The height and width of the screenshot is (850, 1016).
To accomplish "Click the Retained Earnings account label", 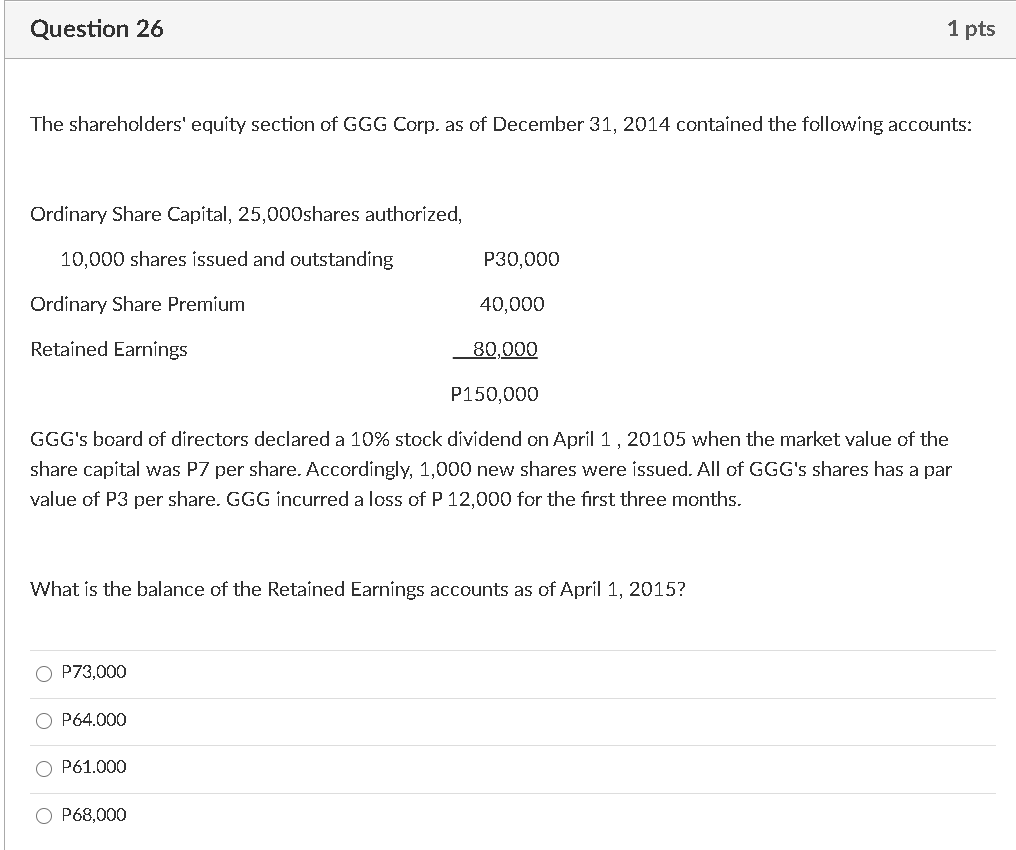I will point(109,349).
